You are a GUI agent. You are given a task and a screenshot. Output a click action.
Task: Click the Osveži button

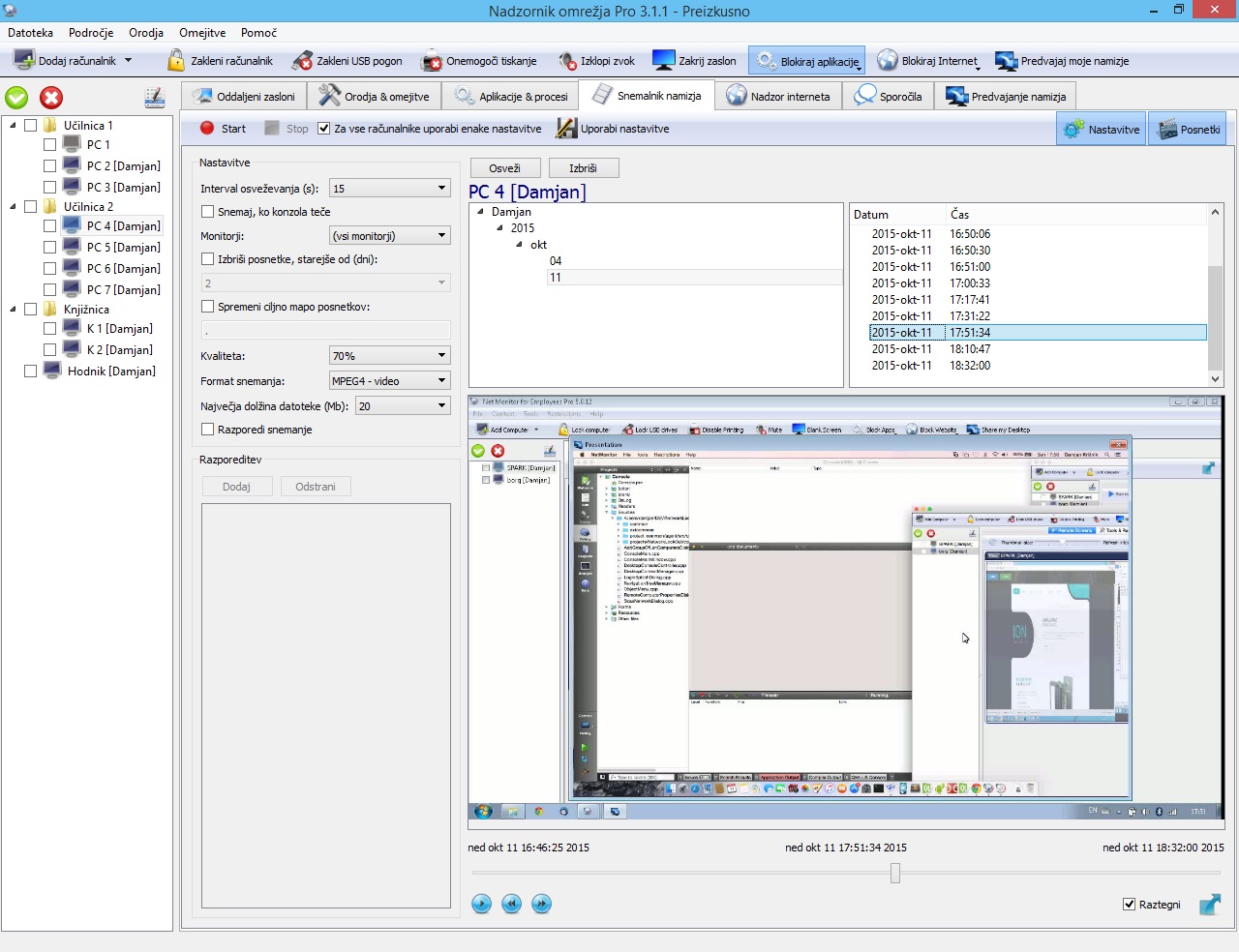coord(504,168)
